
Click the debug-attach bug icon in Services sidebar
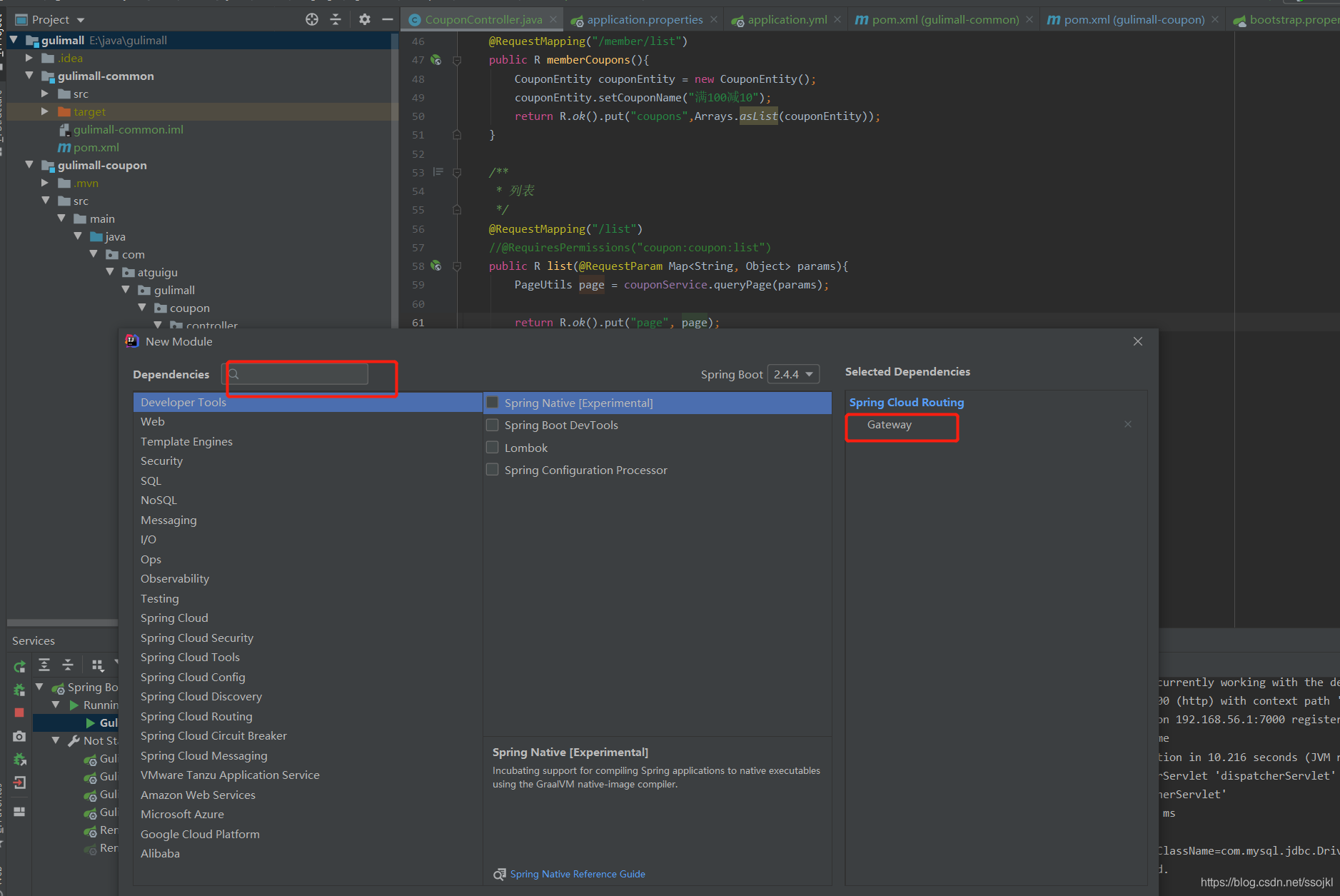[19, 759]
